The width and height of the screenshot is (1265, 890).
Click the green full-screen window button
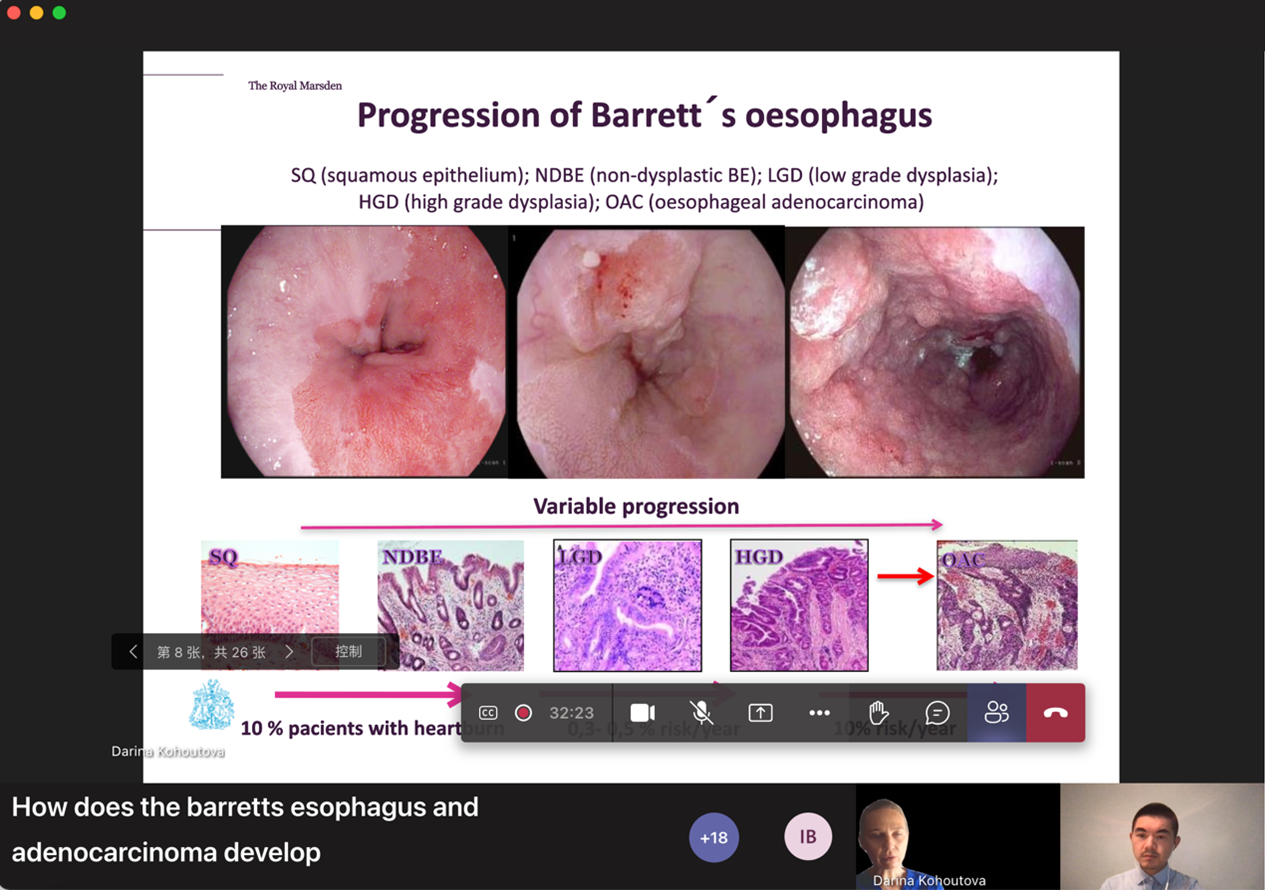(x=59, y=13)
